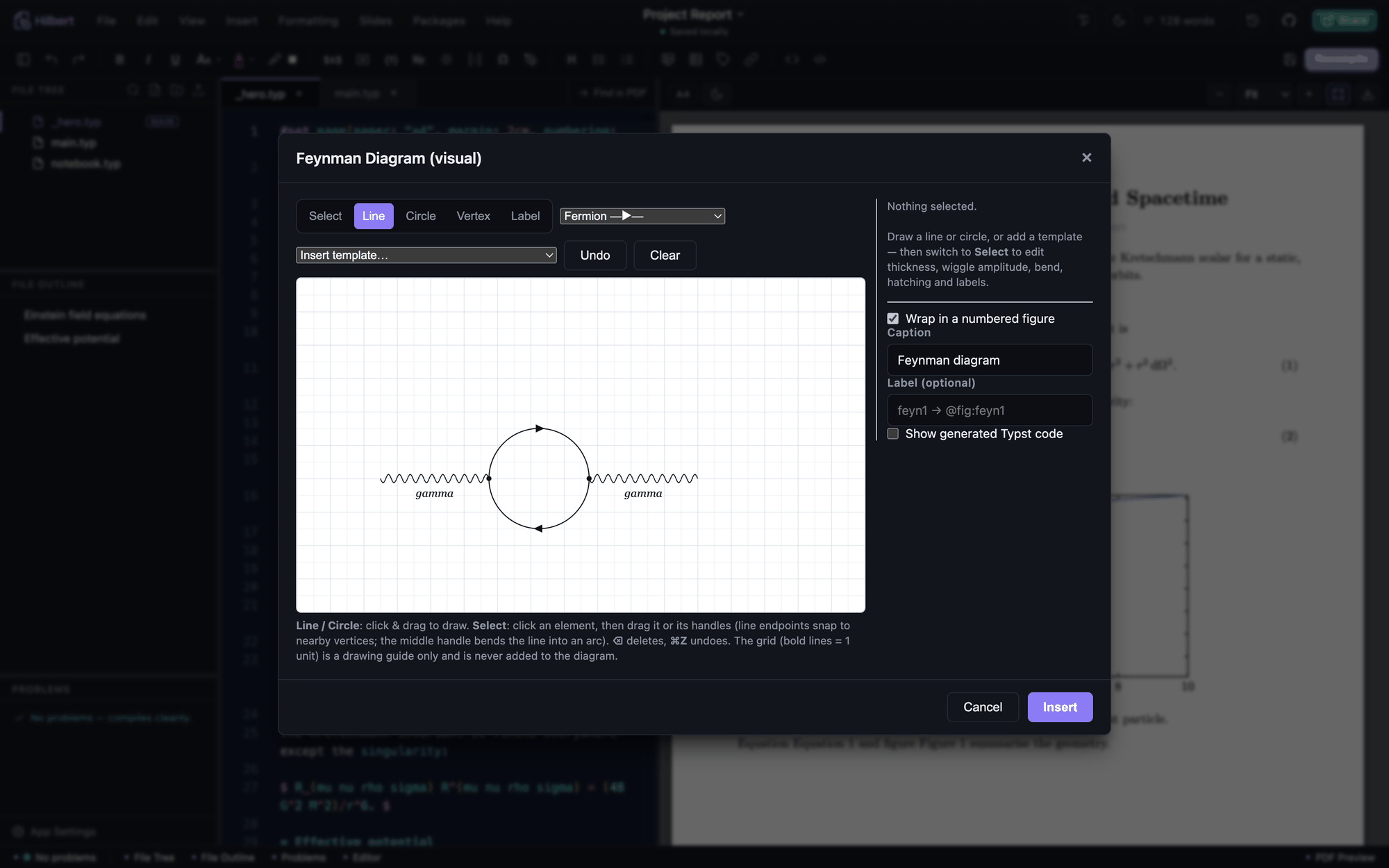The height and width of the screenshot is (868, 1389).
Task: Close the Feynman Diagram dialog
Action: pos(1086,158)
